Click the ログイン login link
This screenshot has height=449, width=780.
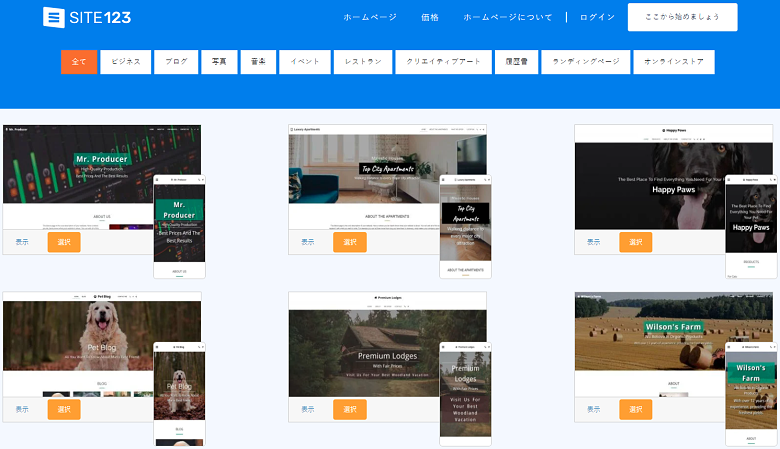597,17
